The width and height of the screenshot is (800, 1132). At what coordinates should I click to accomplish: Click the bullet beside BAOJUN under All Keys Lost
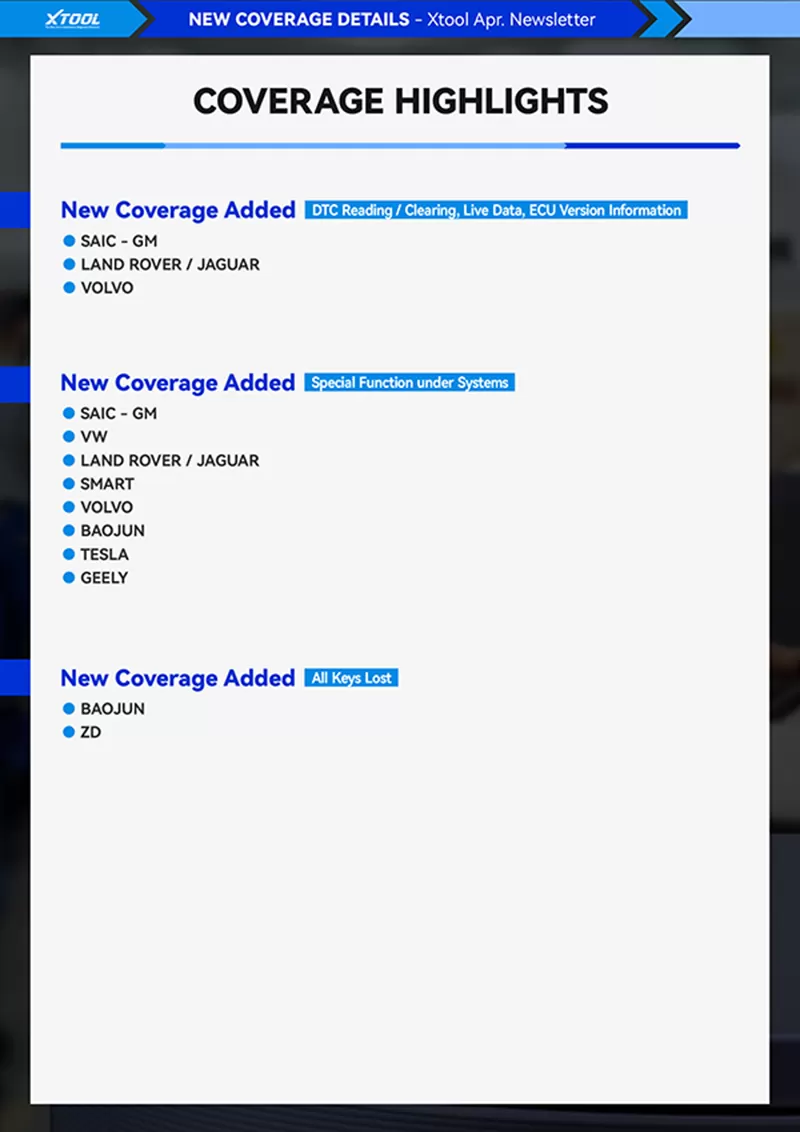pos(69,708)
